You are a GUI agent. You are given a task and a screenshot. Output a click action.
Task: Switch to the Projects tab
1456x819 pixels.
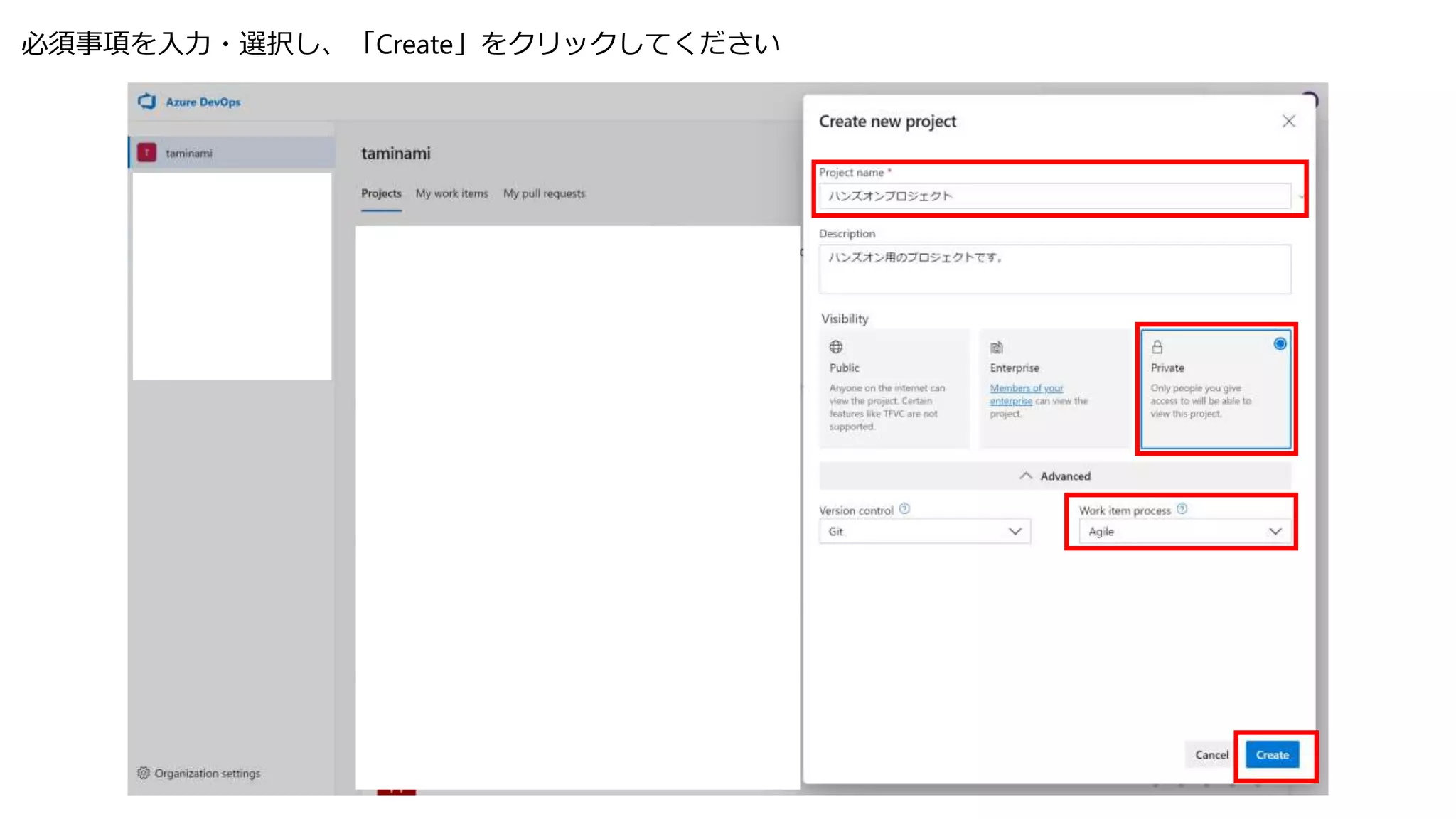pos(381,193)
